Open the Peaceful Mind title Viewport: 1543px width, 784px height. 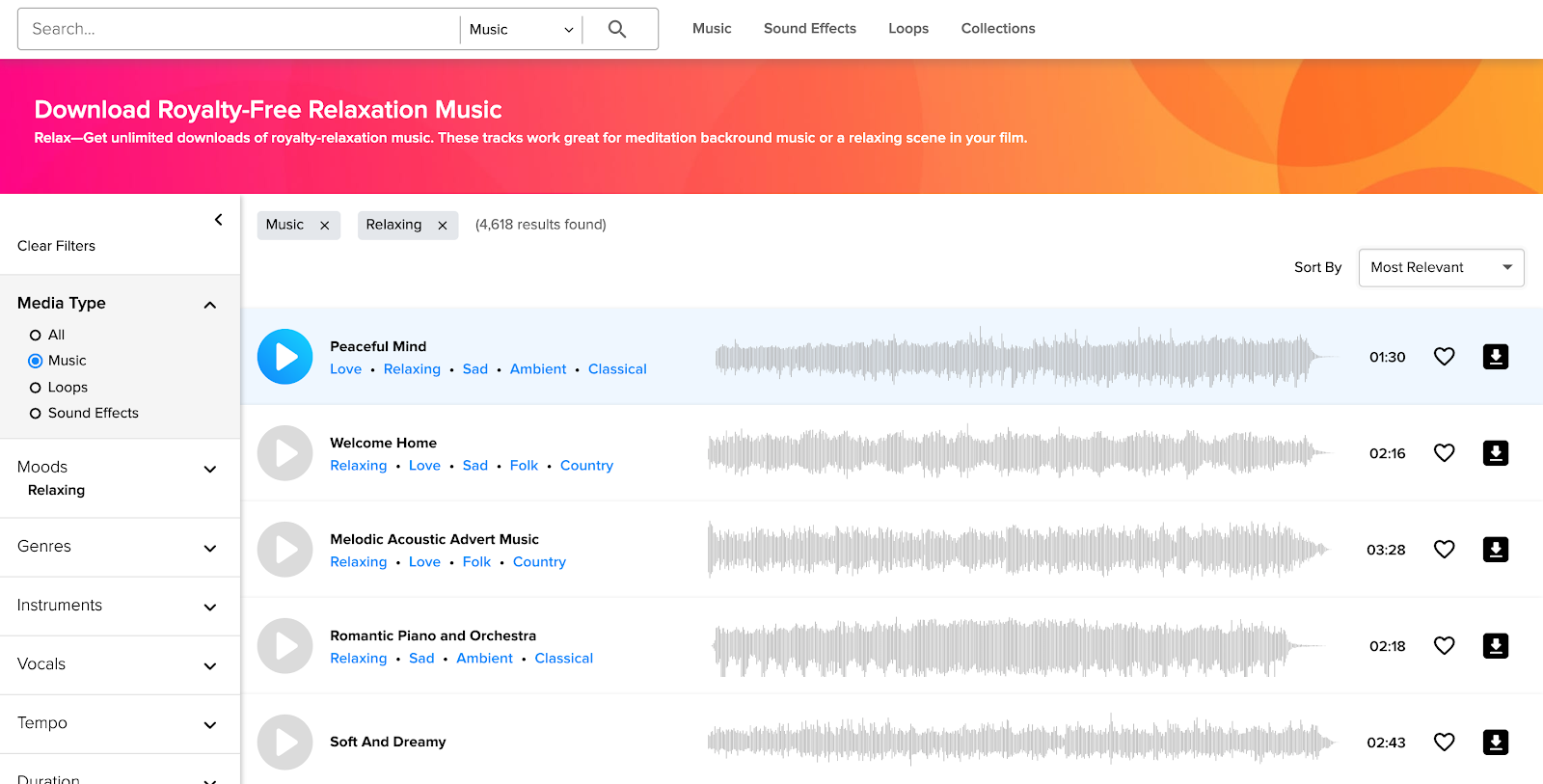[x=378, y=346]
